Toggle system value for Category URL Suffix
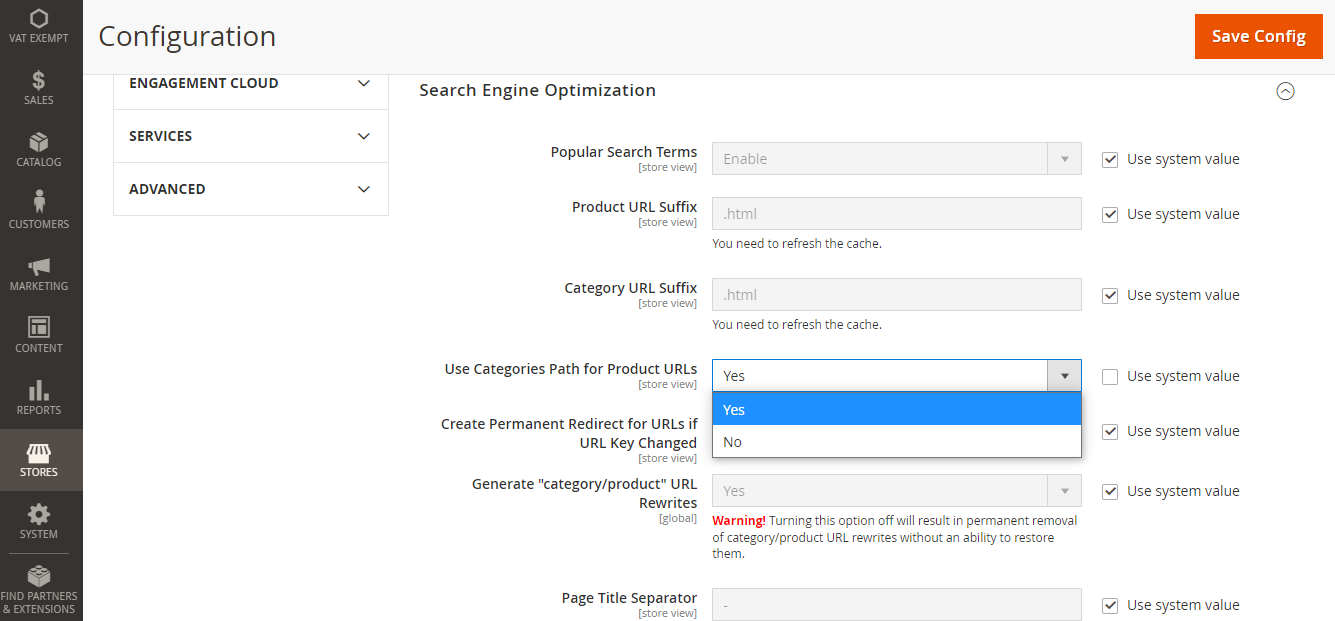 click(x=1110, y=296)
